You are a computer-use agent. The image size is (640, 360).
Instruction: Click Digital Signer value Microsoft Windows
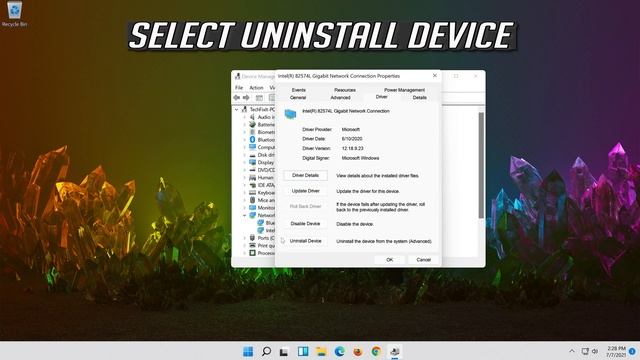[360, 158]
